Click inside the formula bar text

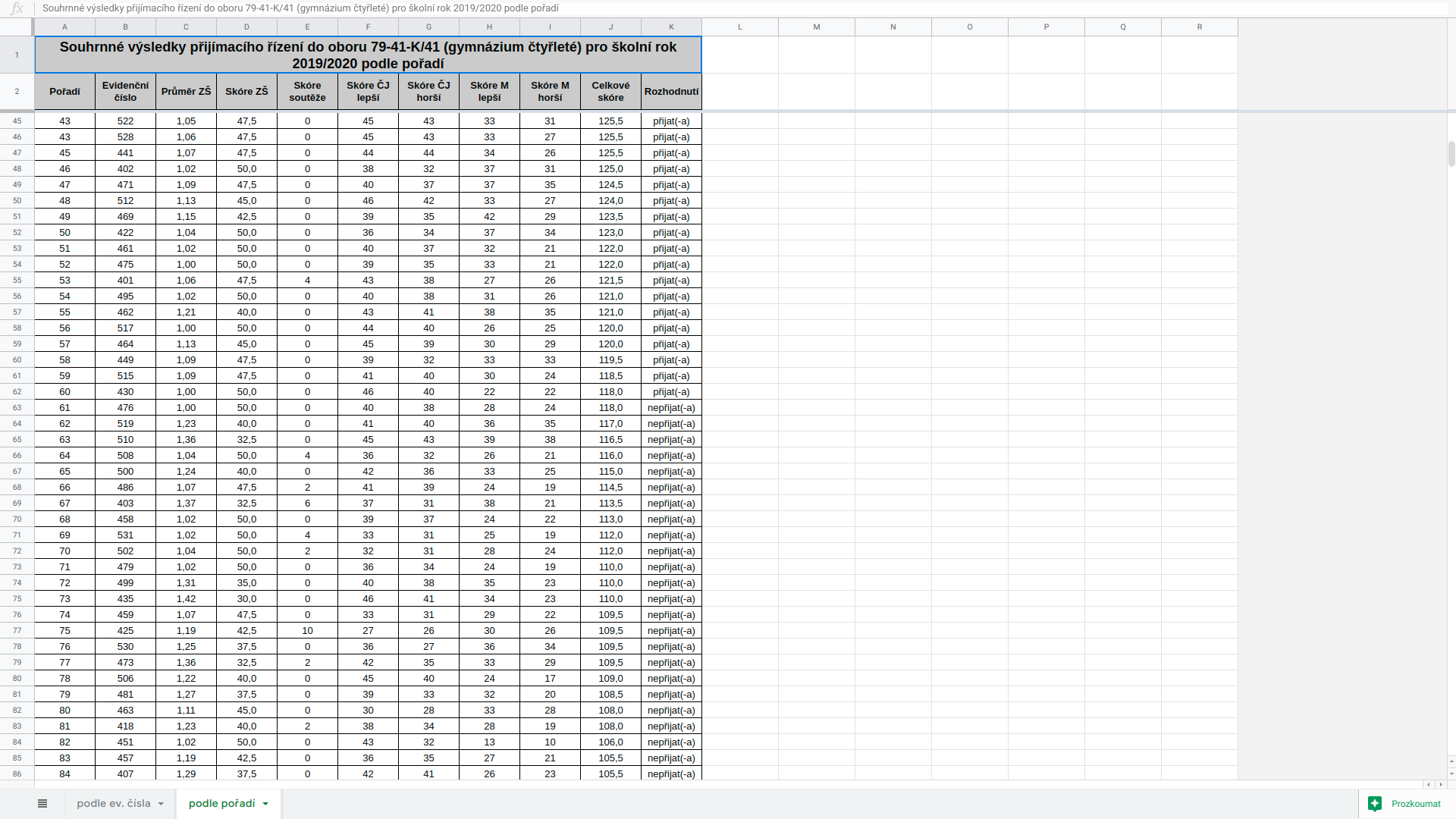click(x=300, y=8)
